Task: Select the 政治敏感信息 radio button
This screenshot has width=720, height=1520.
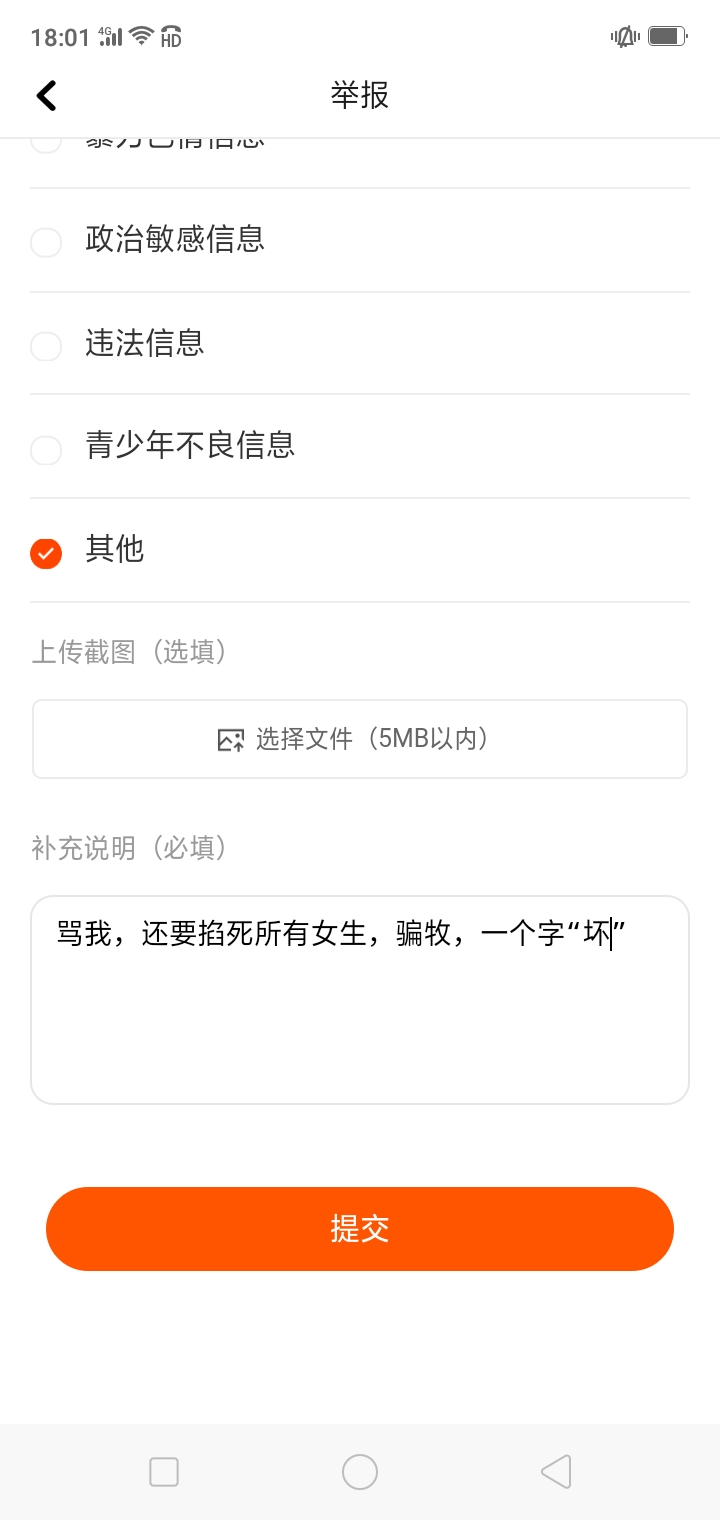Action: pos(46,242)
